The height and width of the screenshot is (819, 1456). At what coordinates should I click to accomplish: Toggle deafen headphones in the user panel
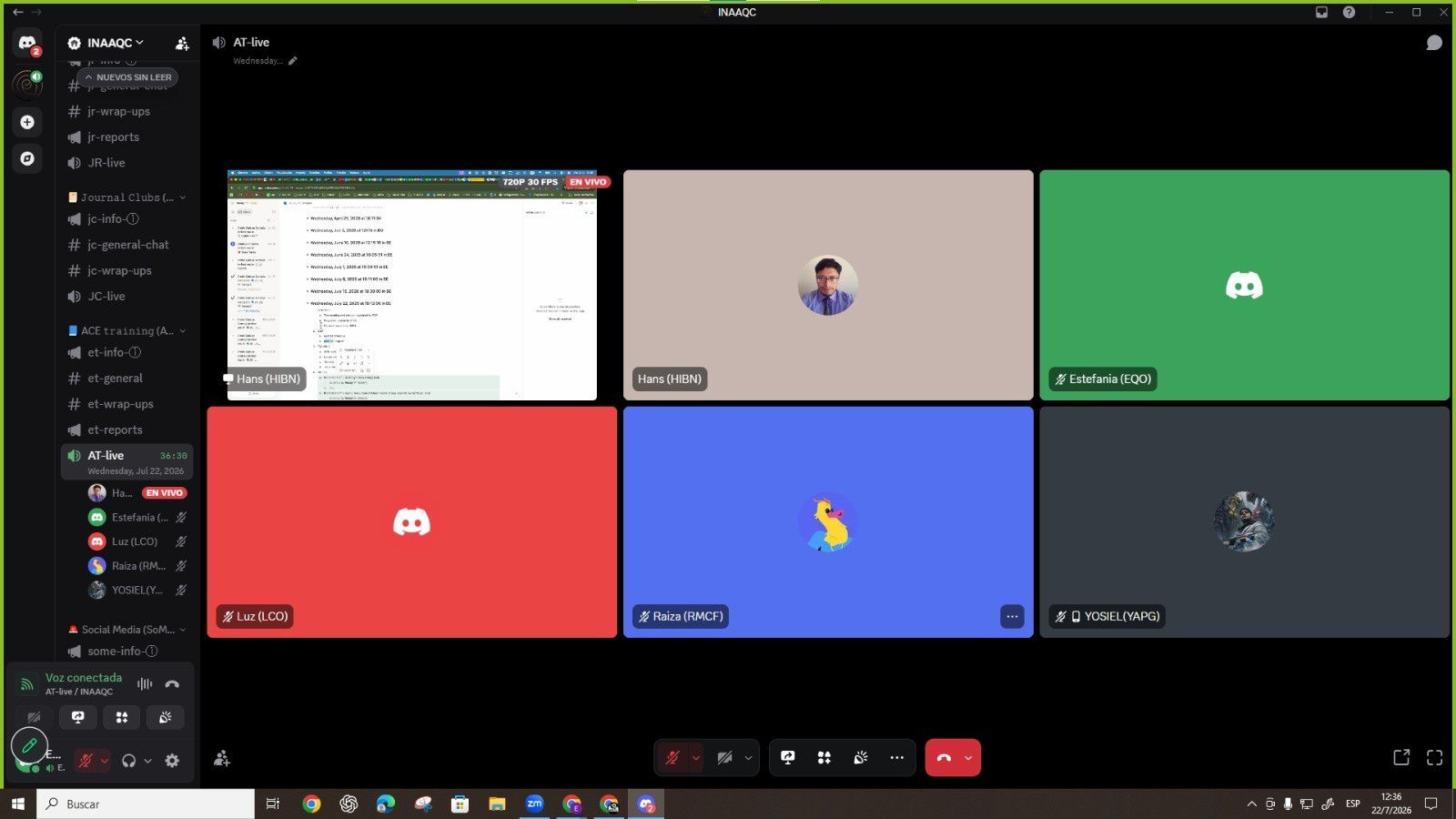tap(129, 761)
